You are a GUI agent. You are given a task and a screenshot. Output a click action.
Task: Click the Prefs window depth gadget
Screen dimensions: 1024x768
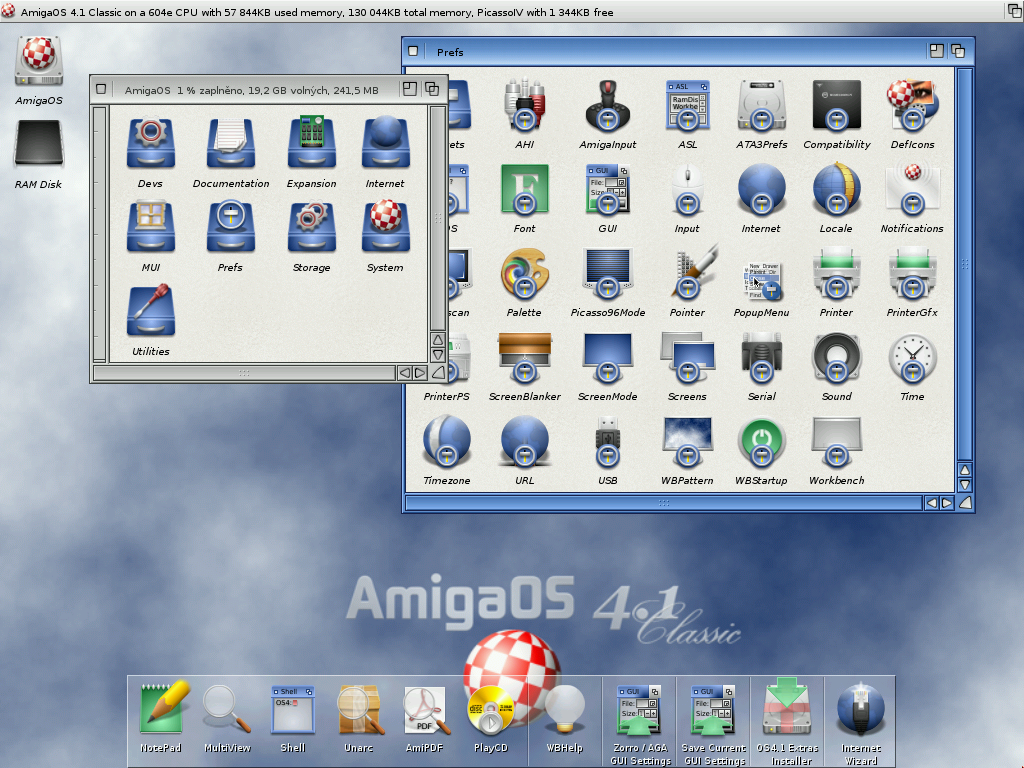click(x=958, y=52)
